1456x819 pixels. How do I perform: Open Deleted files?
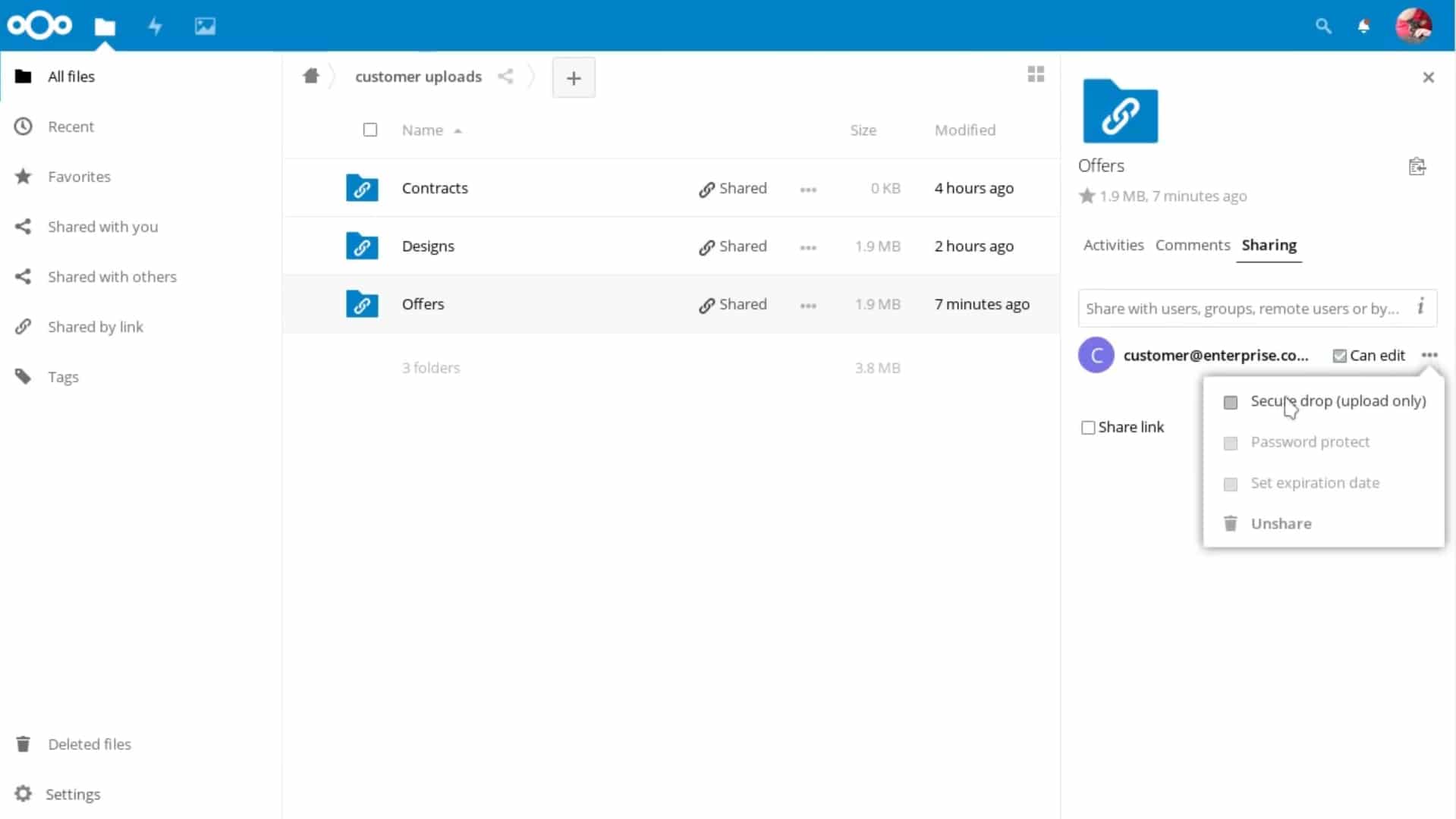coord(140,744)
